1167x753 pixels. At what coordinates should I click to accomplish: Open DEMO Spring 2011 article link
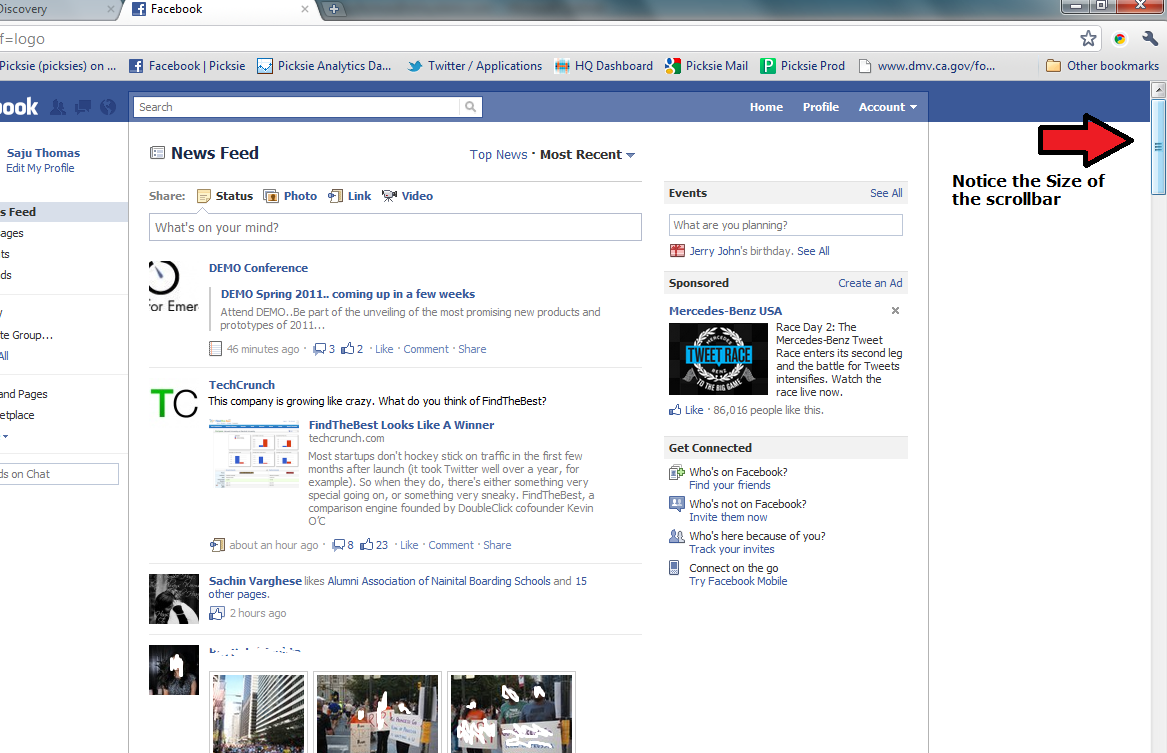pos(348,294)
